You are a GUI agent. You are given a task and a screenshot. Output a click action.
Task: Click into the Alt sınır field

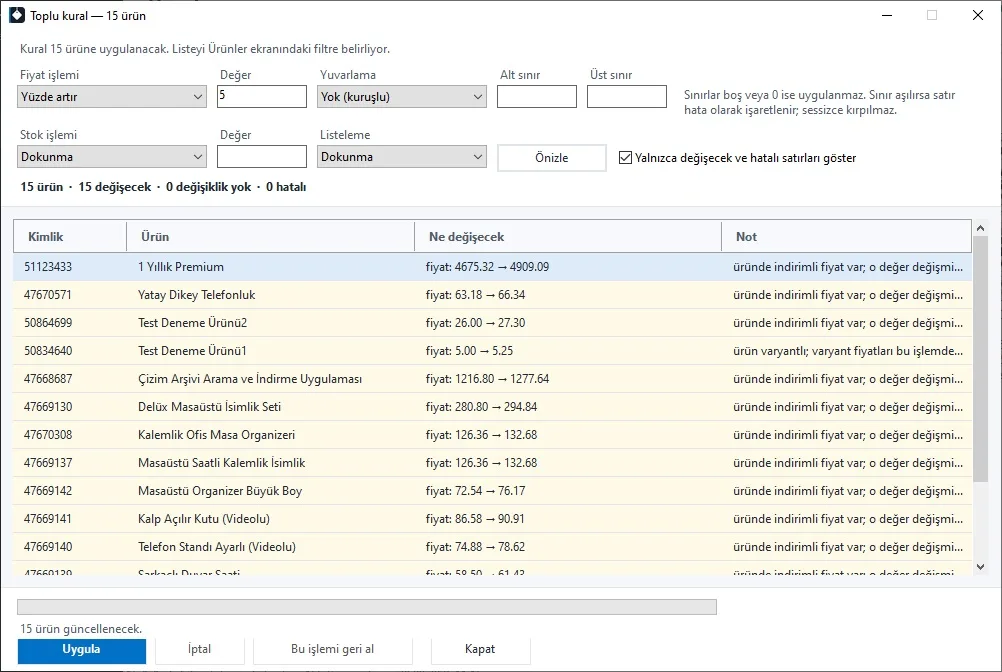click(x=537, y=96)
